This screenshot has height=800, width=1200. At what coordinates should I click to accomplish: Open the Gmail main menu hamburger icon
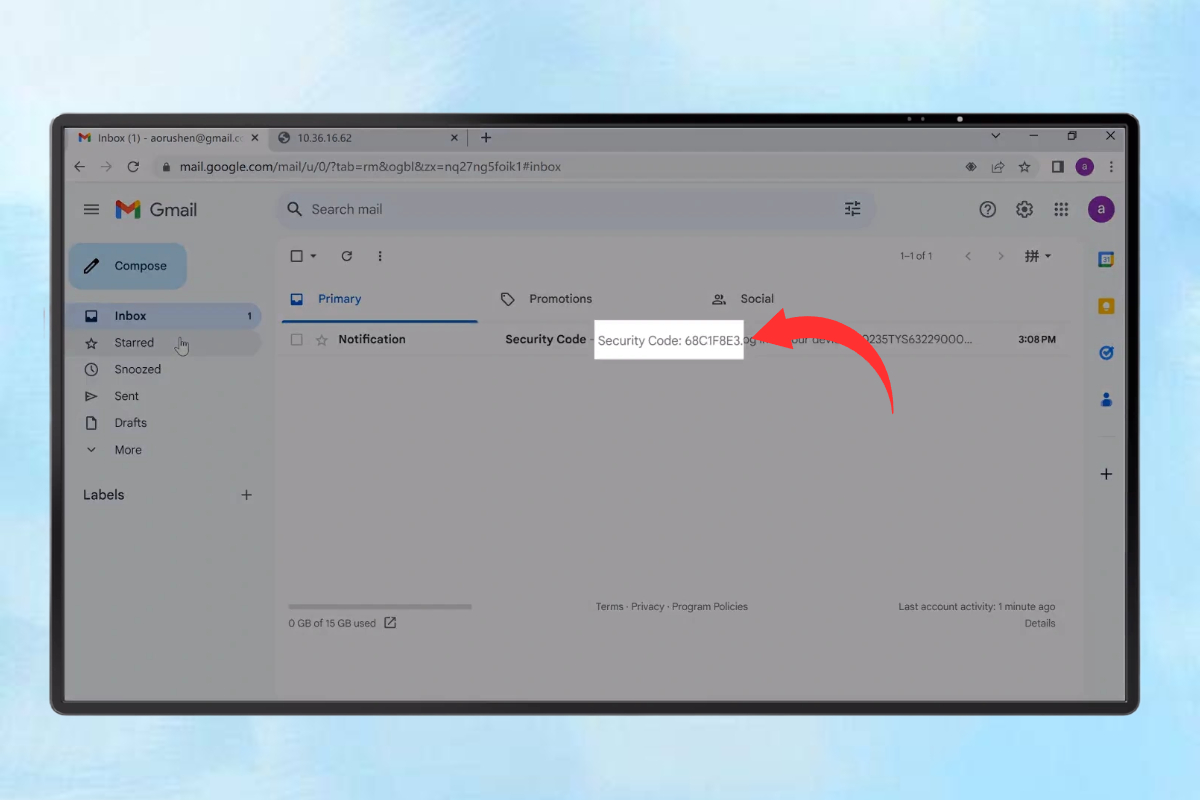pyautogui.click(x=91, y=209)
